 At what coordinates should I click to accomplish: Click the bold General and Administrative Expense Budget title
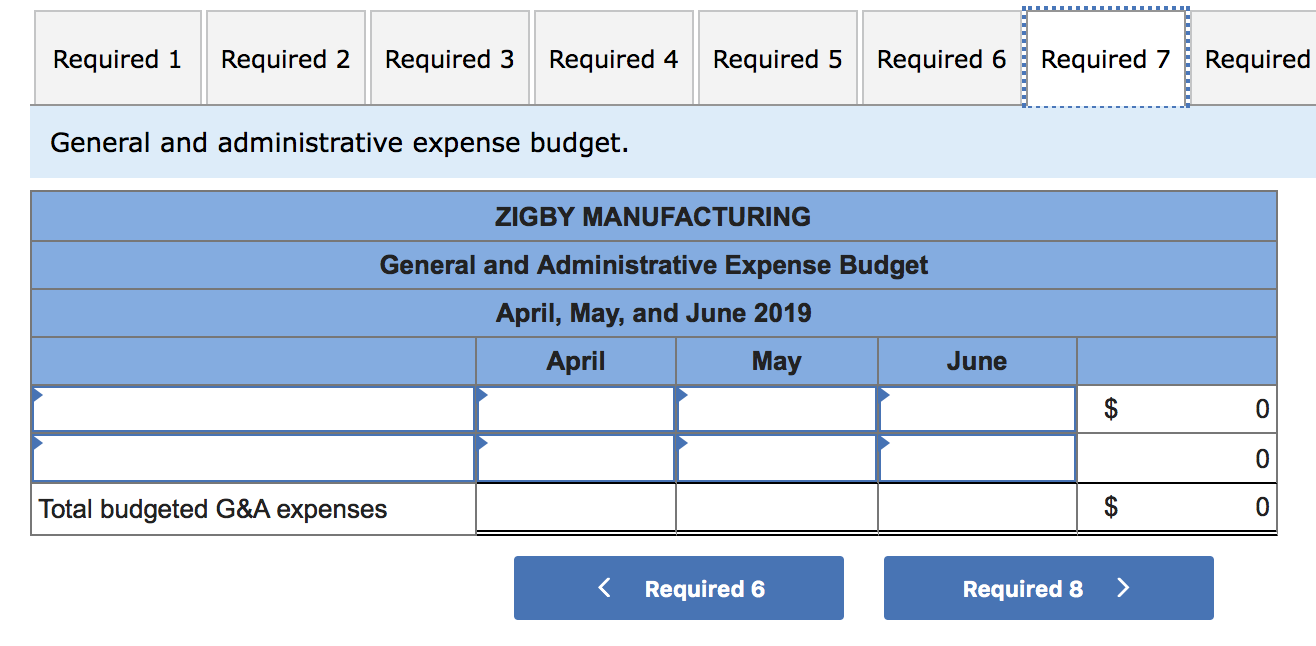pyautogui.click(x=654, y=265)
